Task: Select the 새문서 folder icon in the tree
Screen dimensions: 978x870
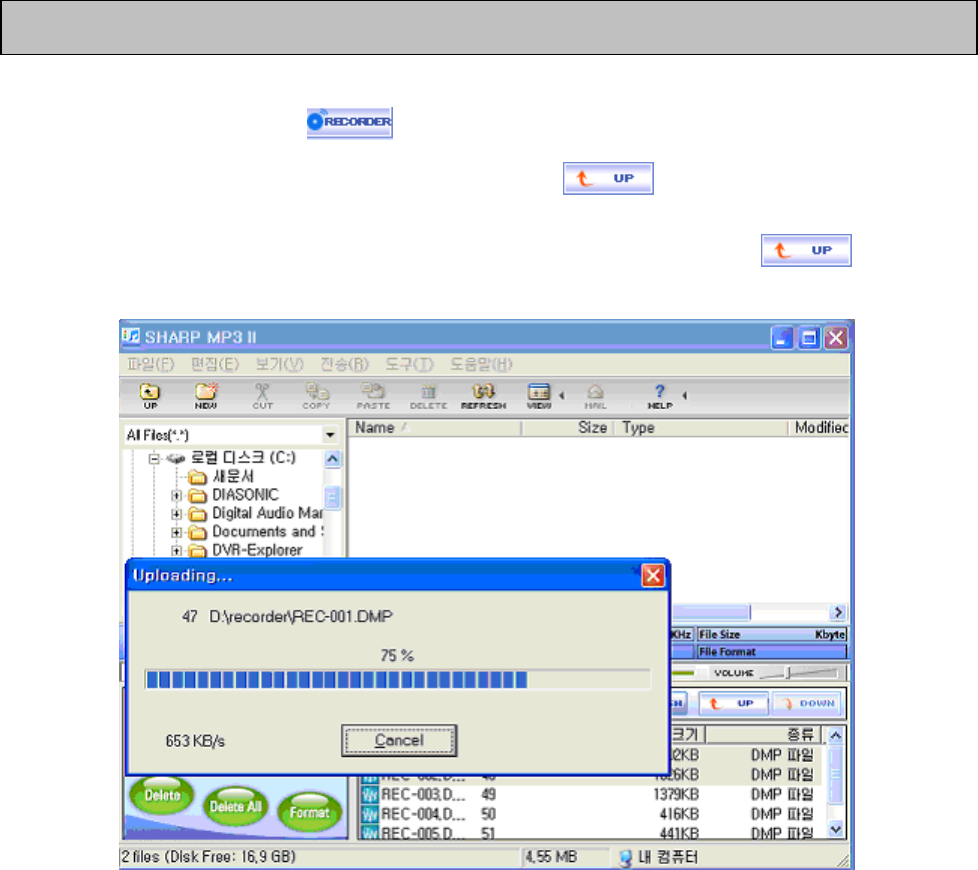Action: [197, 477]
